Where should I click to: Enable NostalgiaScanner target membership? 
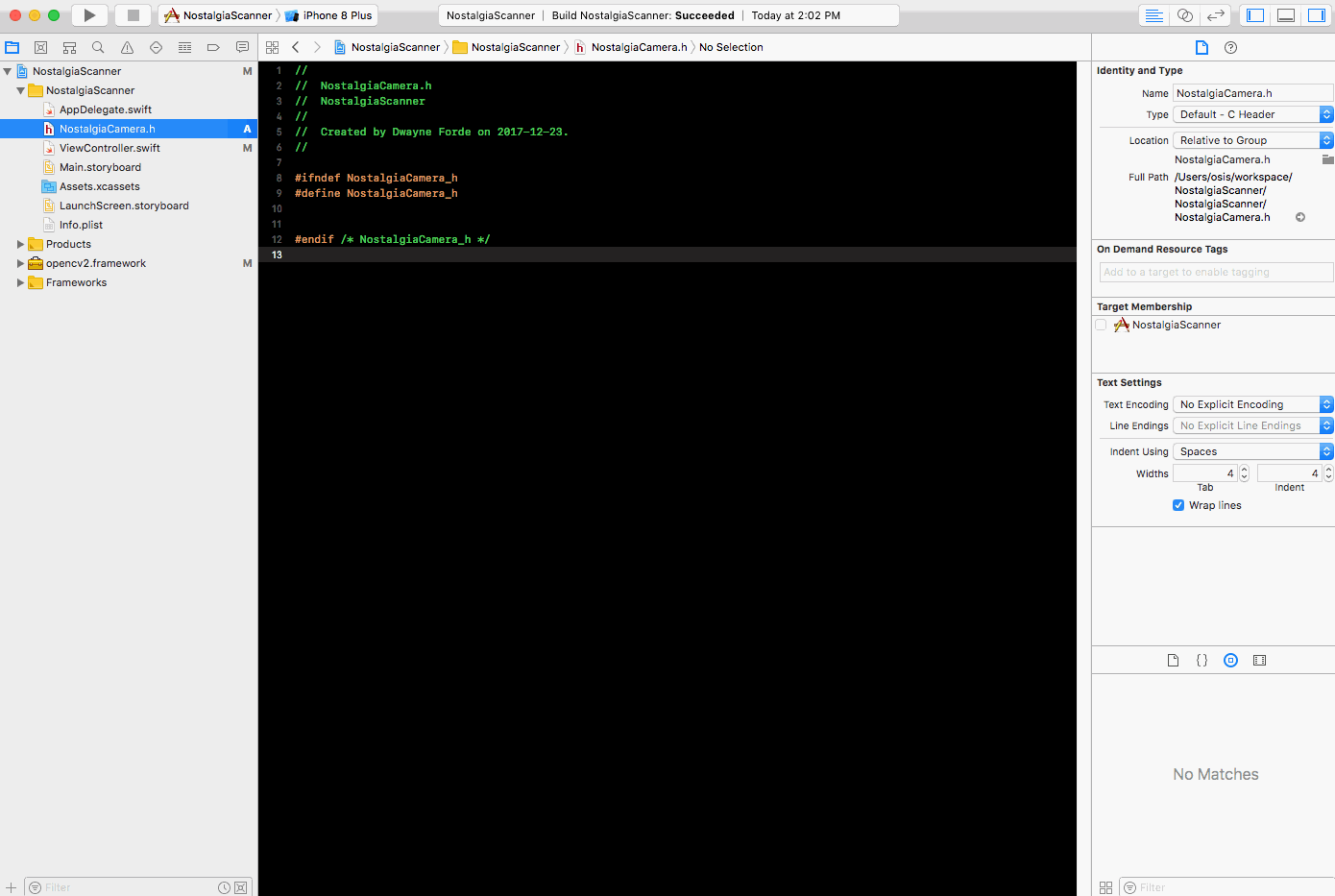(x=1101, y=325)
